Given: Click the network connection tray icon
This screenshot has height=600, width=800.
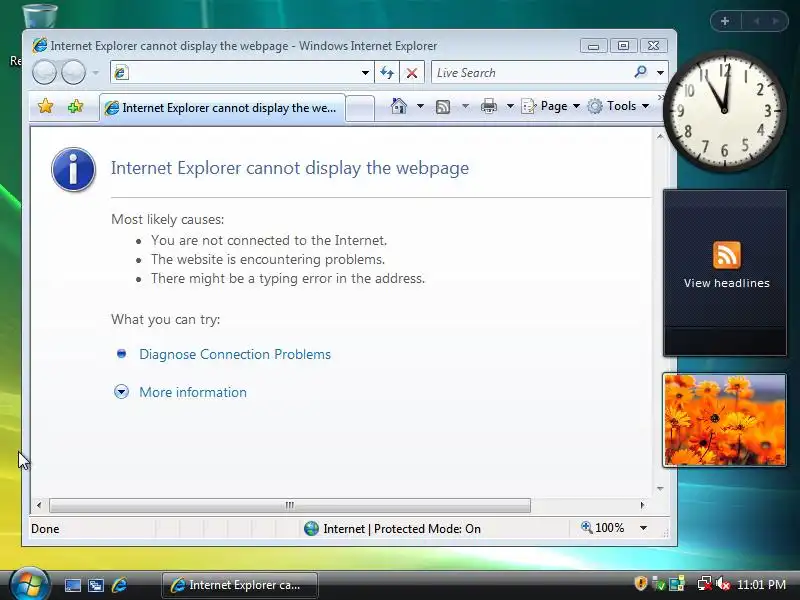Looking at the screenshot, I should pyautogui.click(x=704, y=584).
